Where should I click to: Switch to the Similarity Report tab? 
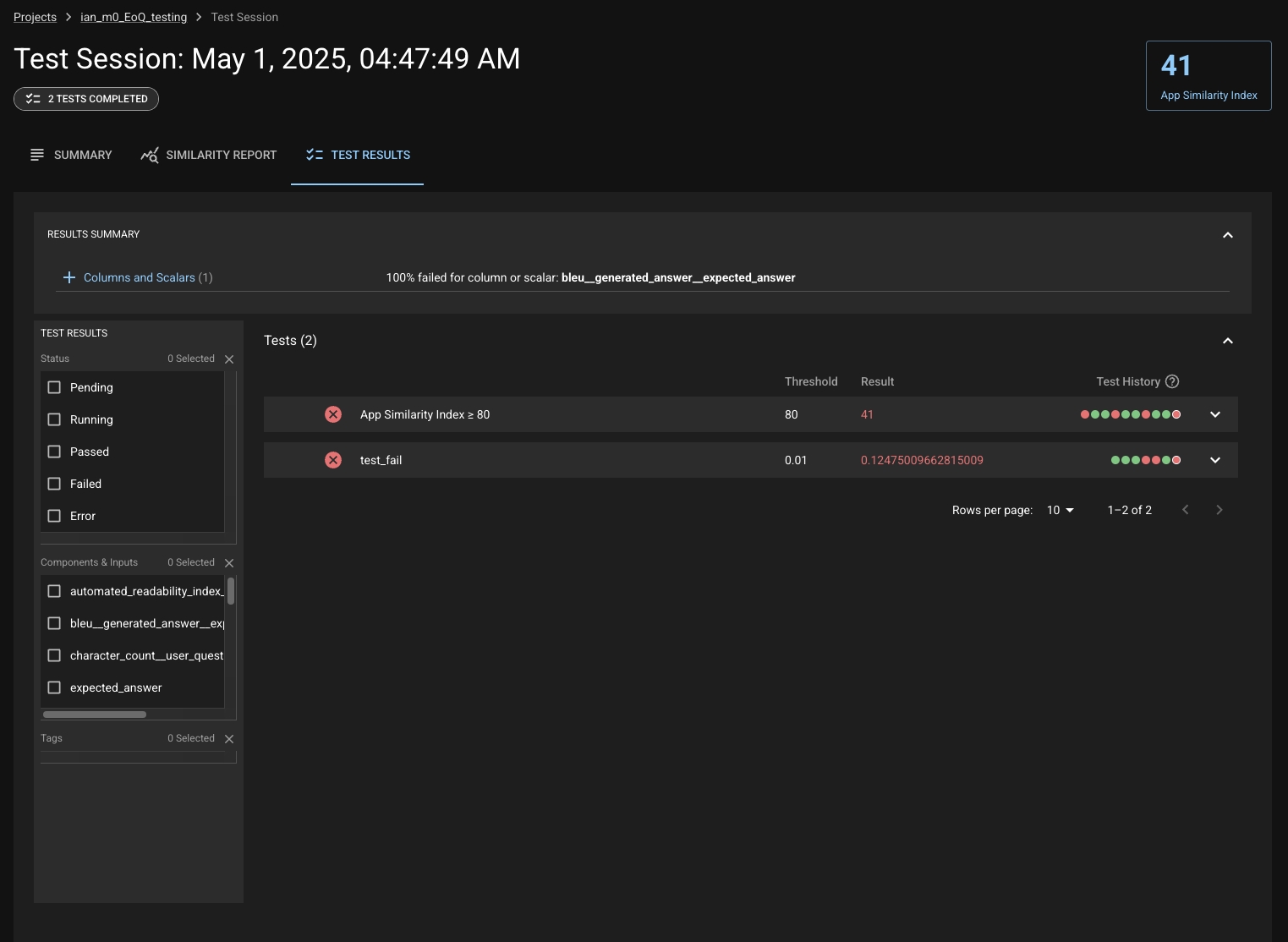tap(209, 155)
